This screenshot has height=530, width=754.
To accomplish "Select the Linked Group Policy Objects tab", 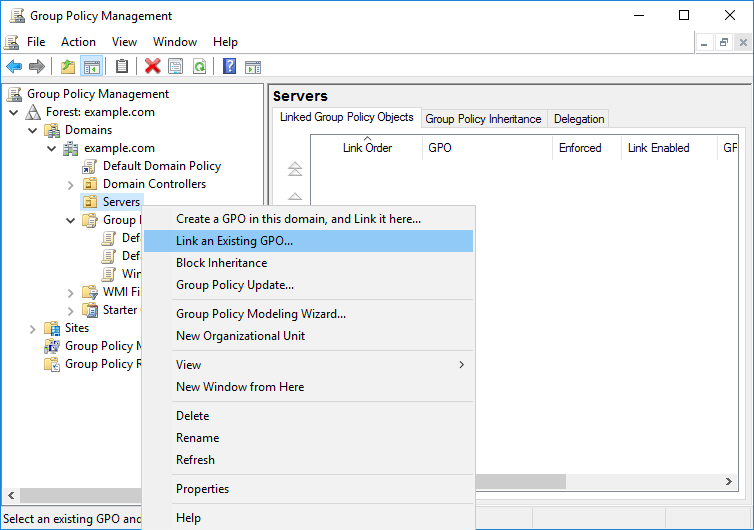I will tap(347, 117).
